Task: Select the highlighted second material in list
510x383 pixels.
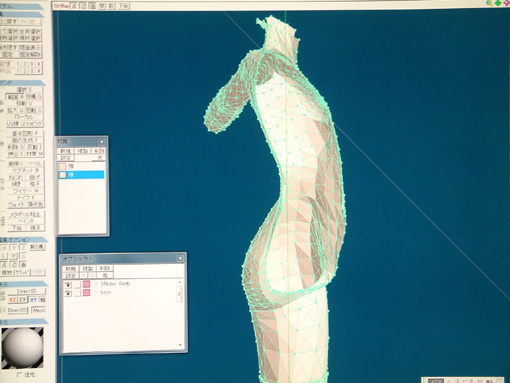Action: [81, 175]
